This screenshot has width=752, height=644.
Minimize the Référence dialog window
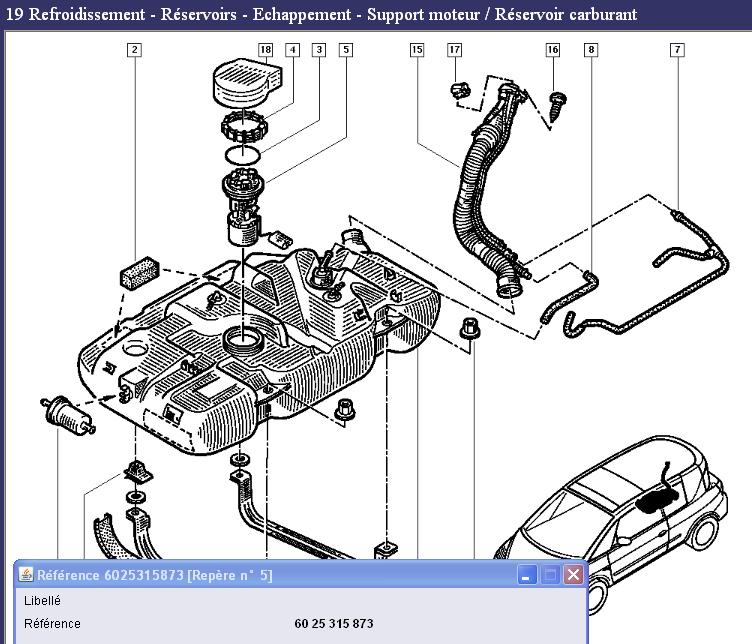(527, 575)
